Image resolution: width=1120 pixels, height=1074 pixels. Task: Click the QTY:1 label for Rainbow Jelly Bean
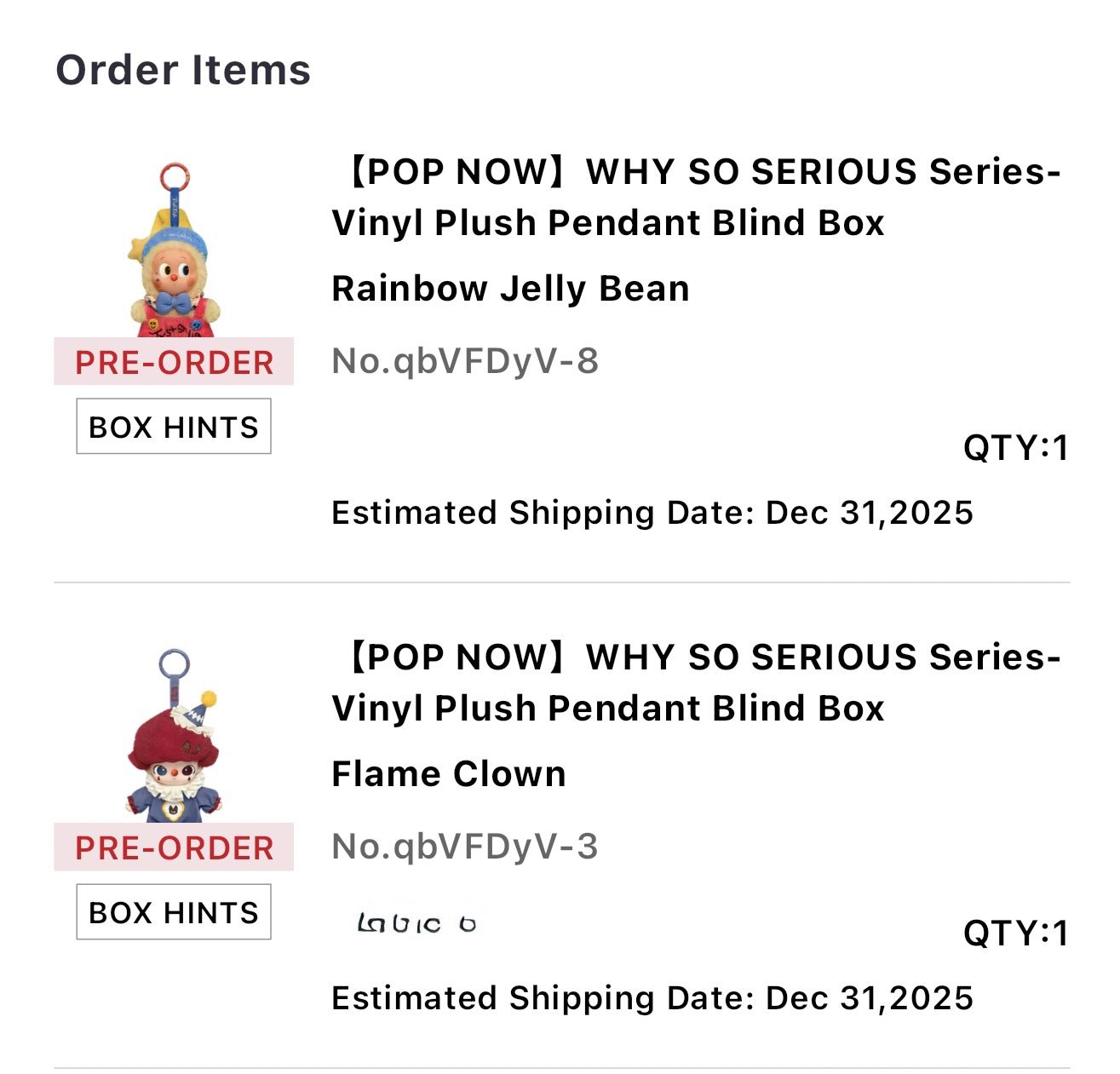coord(1015,448)
